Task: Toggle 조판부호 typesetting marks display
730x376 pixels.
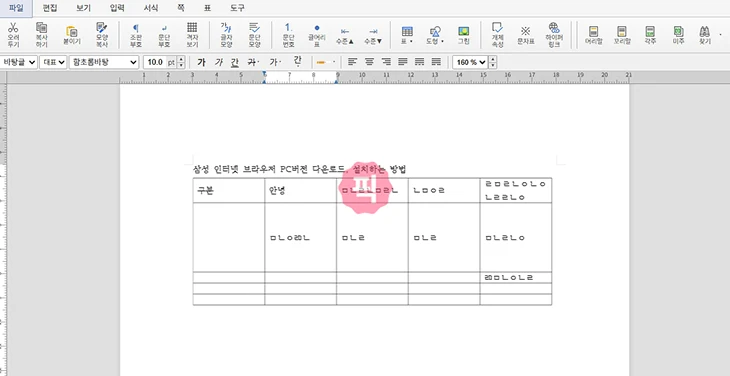Action: click(x=135, y=34)
